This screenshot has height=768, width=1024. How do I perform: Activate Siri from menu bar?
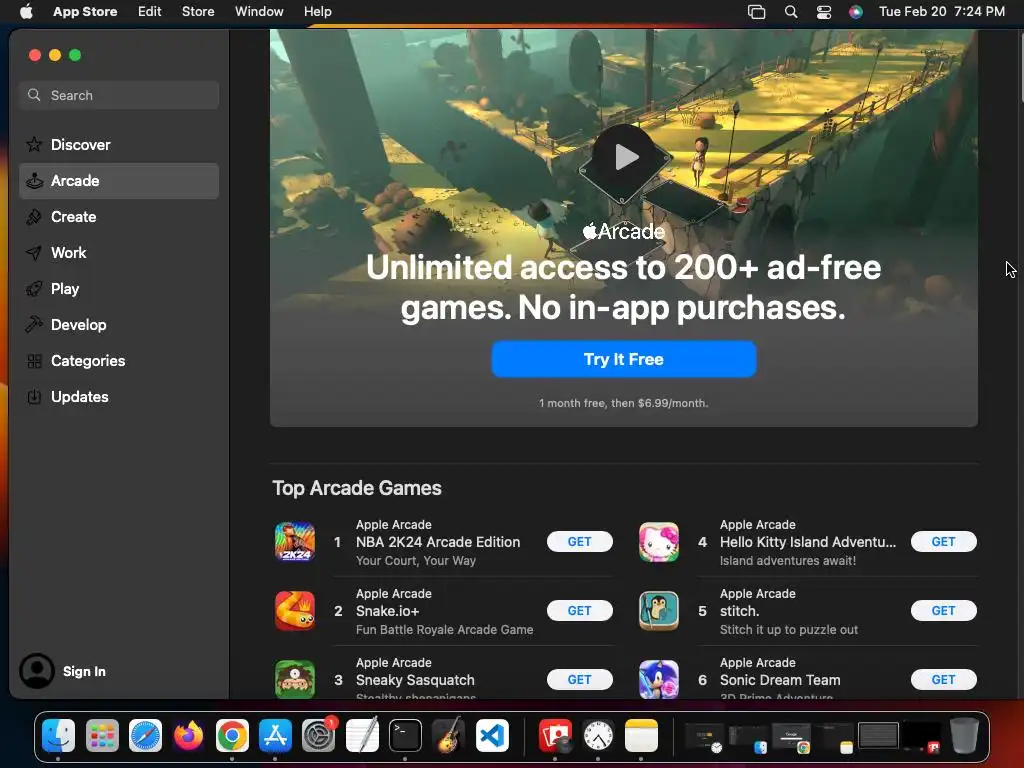856,11
